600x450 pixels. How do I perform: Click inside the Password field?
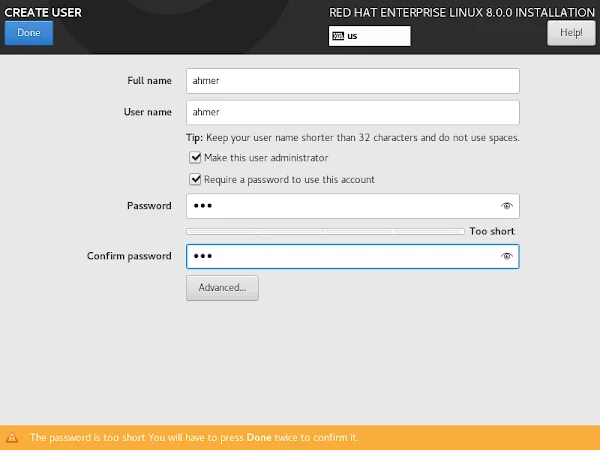coord(352,206)
